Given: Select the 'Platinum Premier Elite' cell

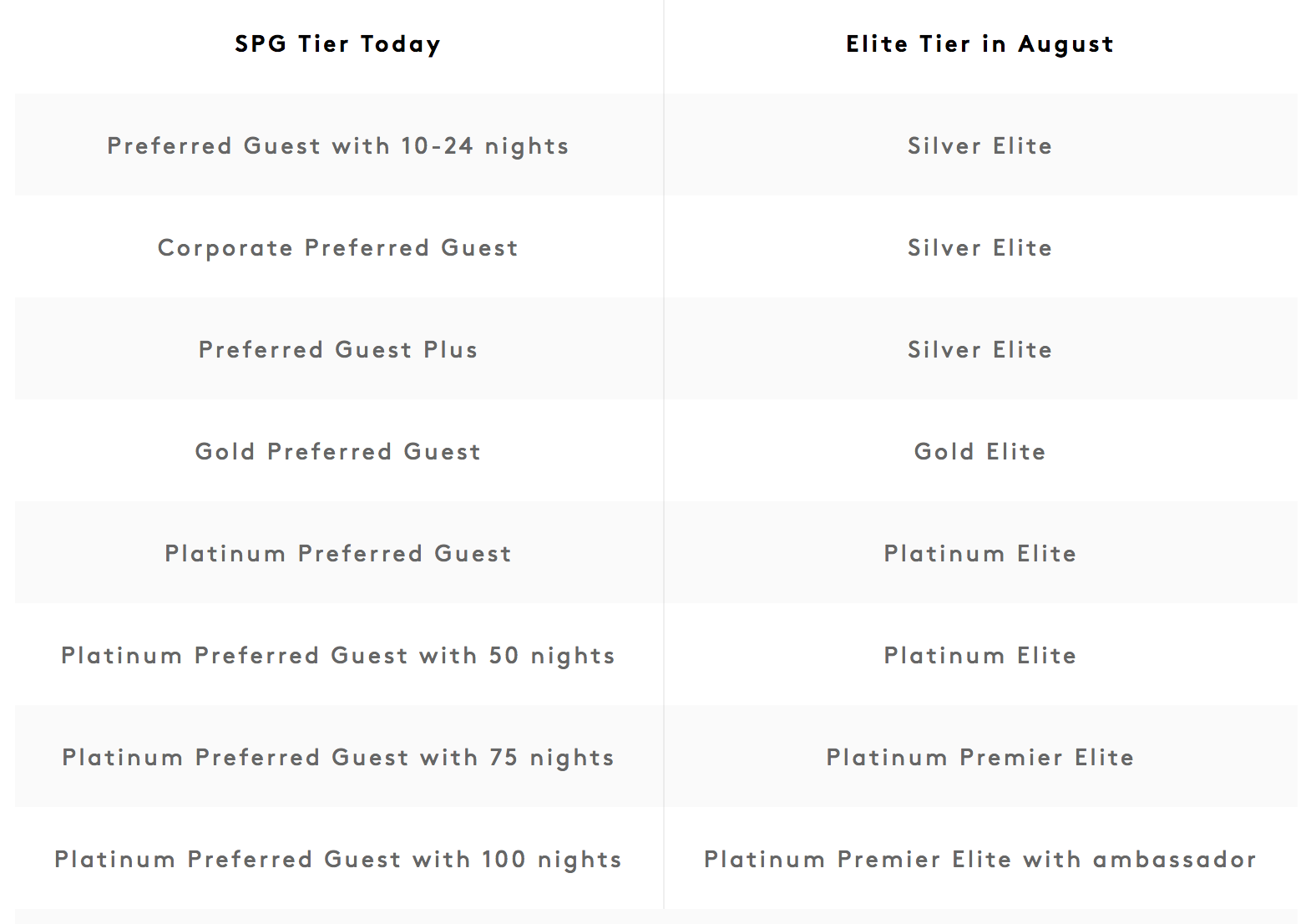Looking at the screenshot, I should tap(979, 757).
